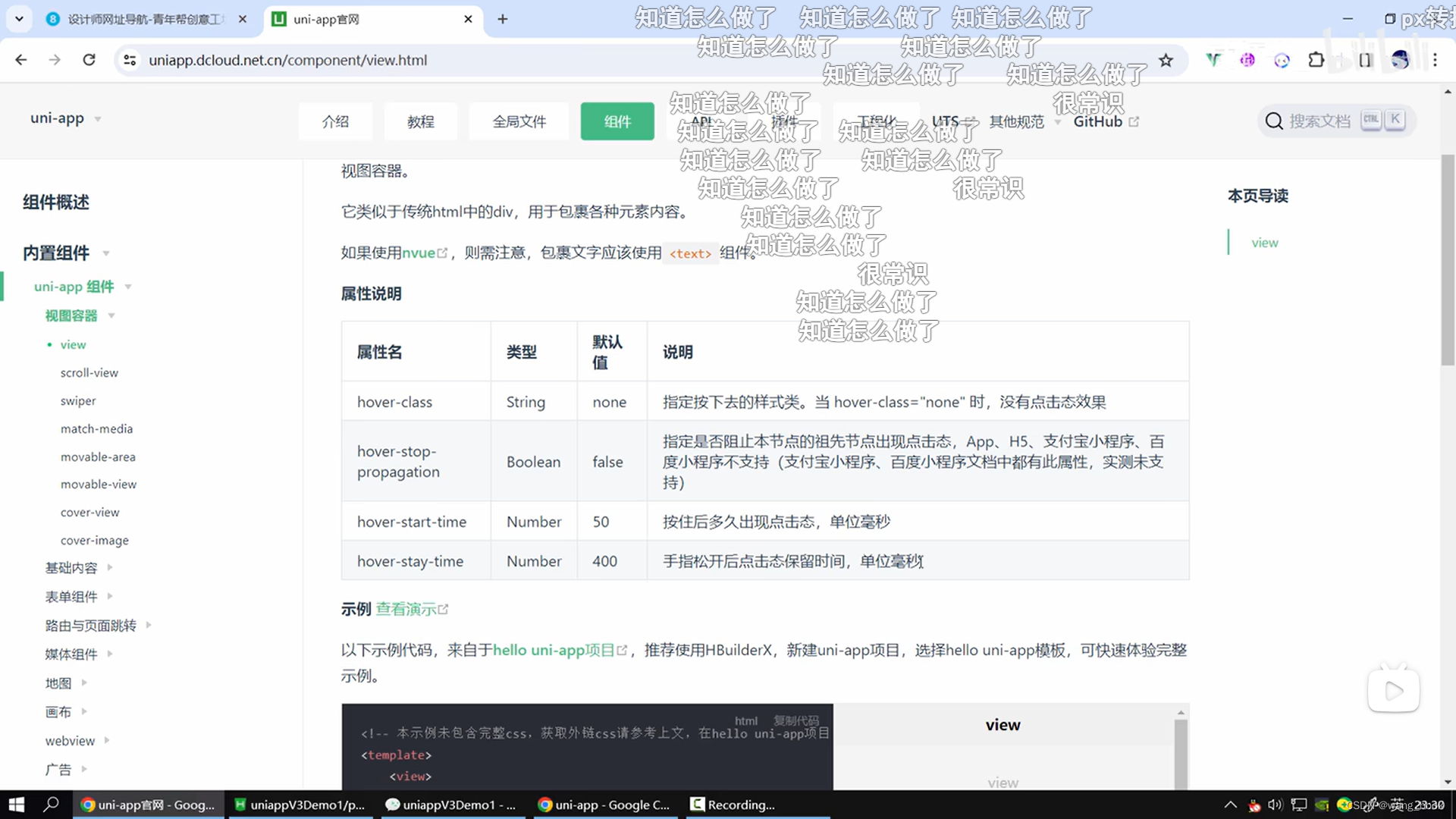1456x819 pixels.
Task: Expand the 媒体组件 group
Action: tap(79, 654)
